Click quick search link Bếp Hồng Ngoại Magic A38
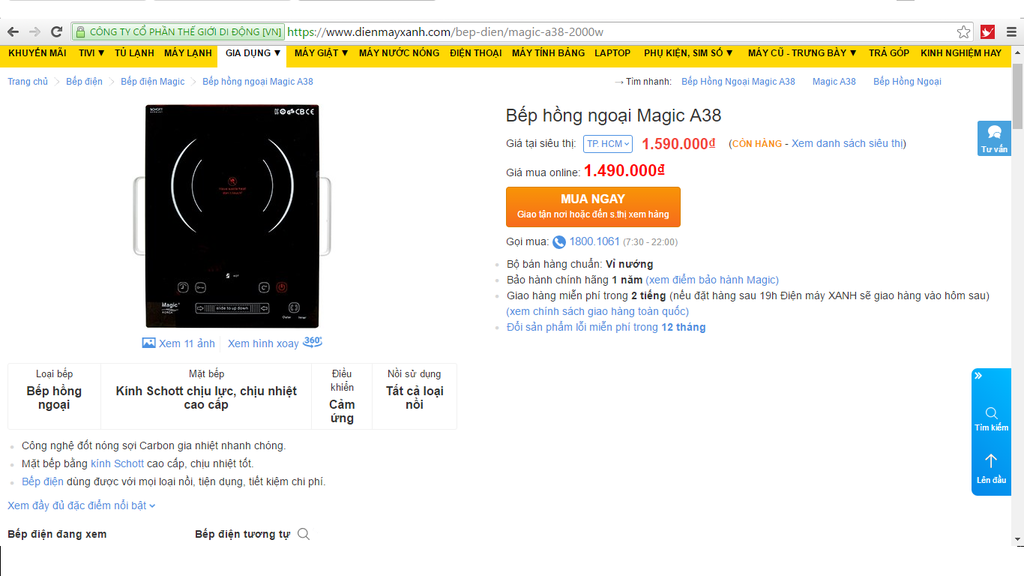Screen dimensions: 1024x576 [738, 82]
